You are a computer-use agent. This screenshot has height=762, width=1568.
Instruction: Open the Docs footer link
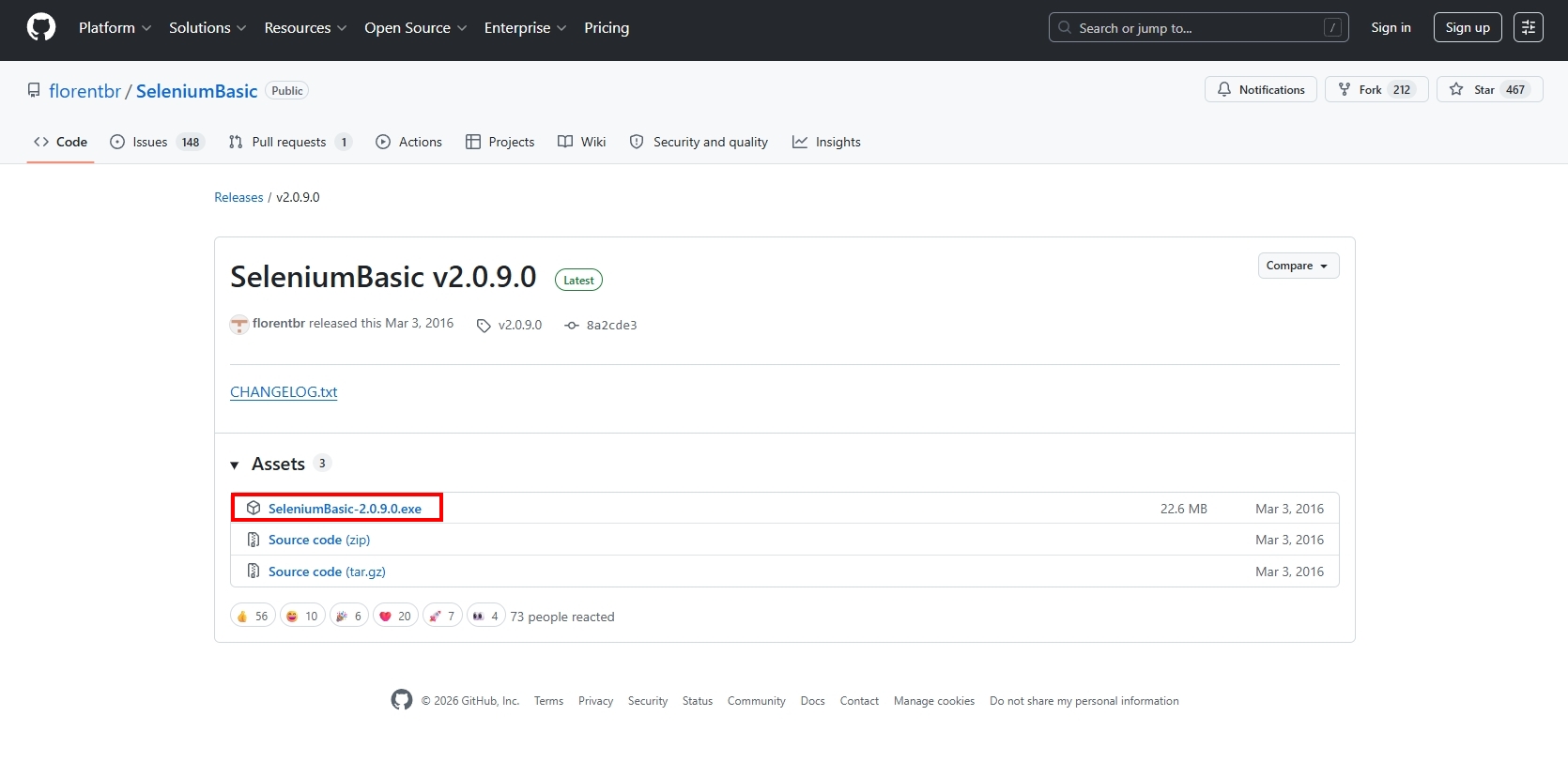[x=813, y=701]
